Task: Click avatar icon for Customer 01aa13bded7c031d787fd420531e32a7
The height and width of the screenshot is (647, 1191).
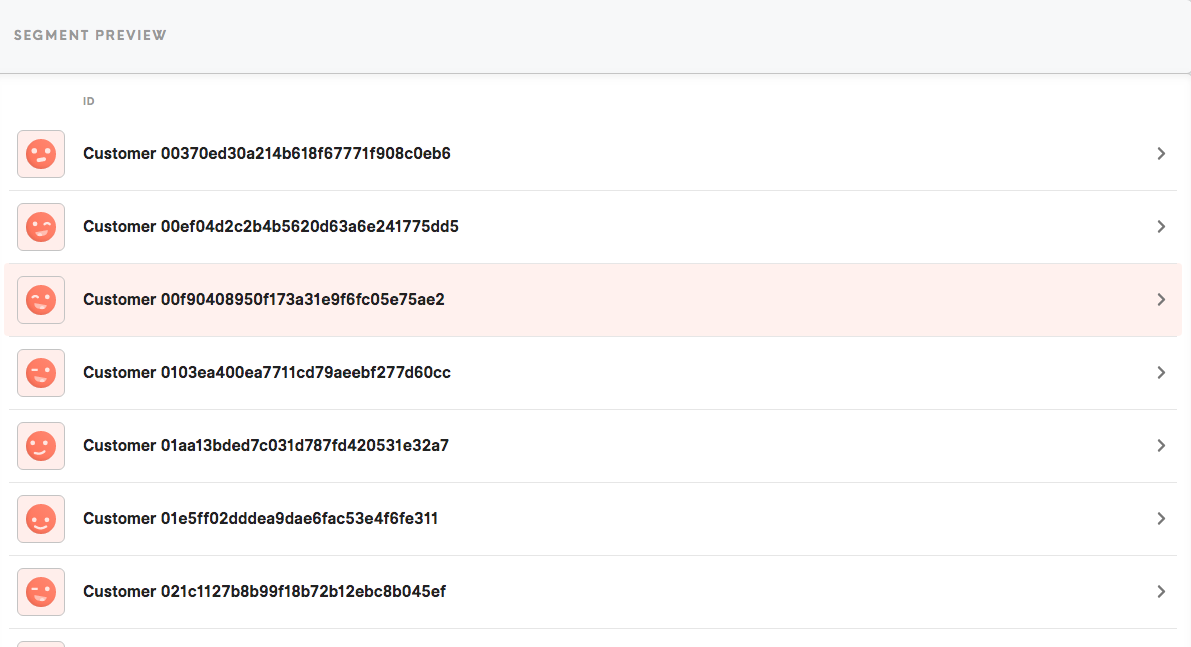Action: [41, 446]
